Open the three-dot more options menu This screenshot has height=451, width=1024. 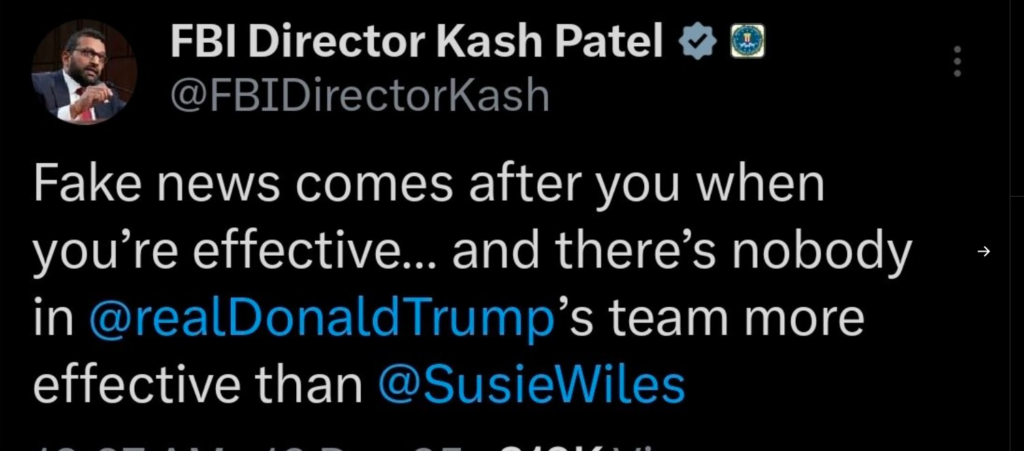pos(957,62)
